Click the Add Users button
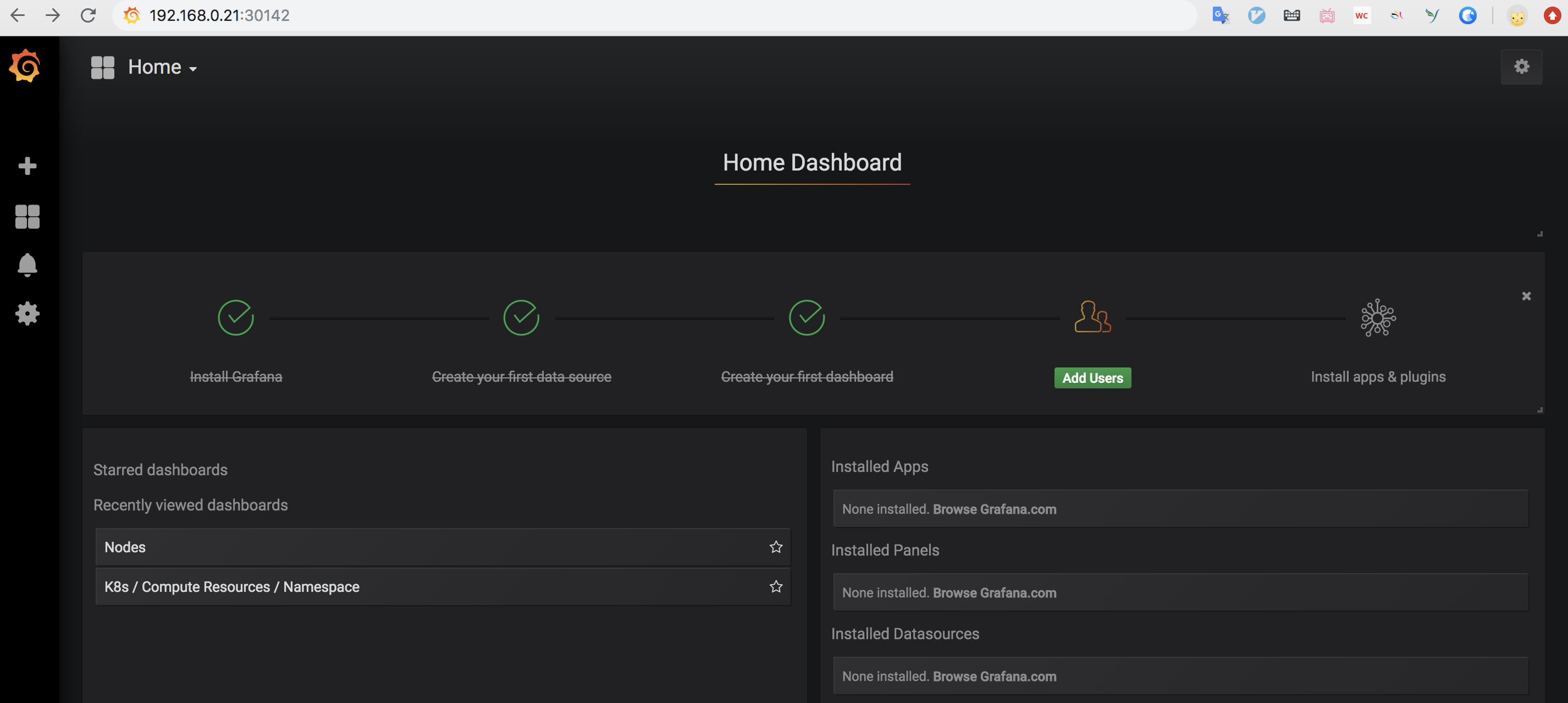The image size is (1568, 703). pyautogui.click(x=1092, y=378)
